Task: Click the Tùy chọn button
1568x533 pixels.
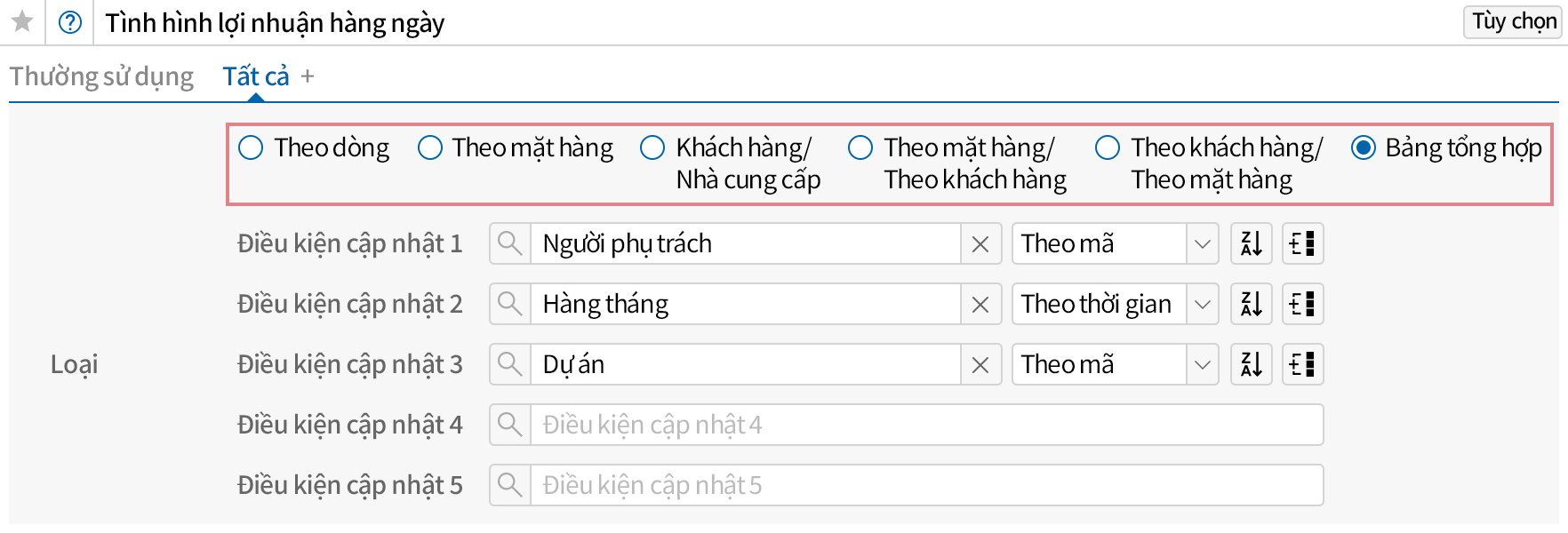Action: 1514,21
